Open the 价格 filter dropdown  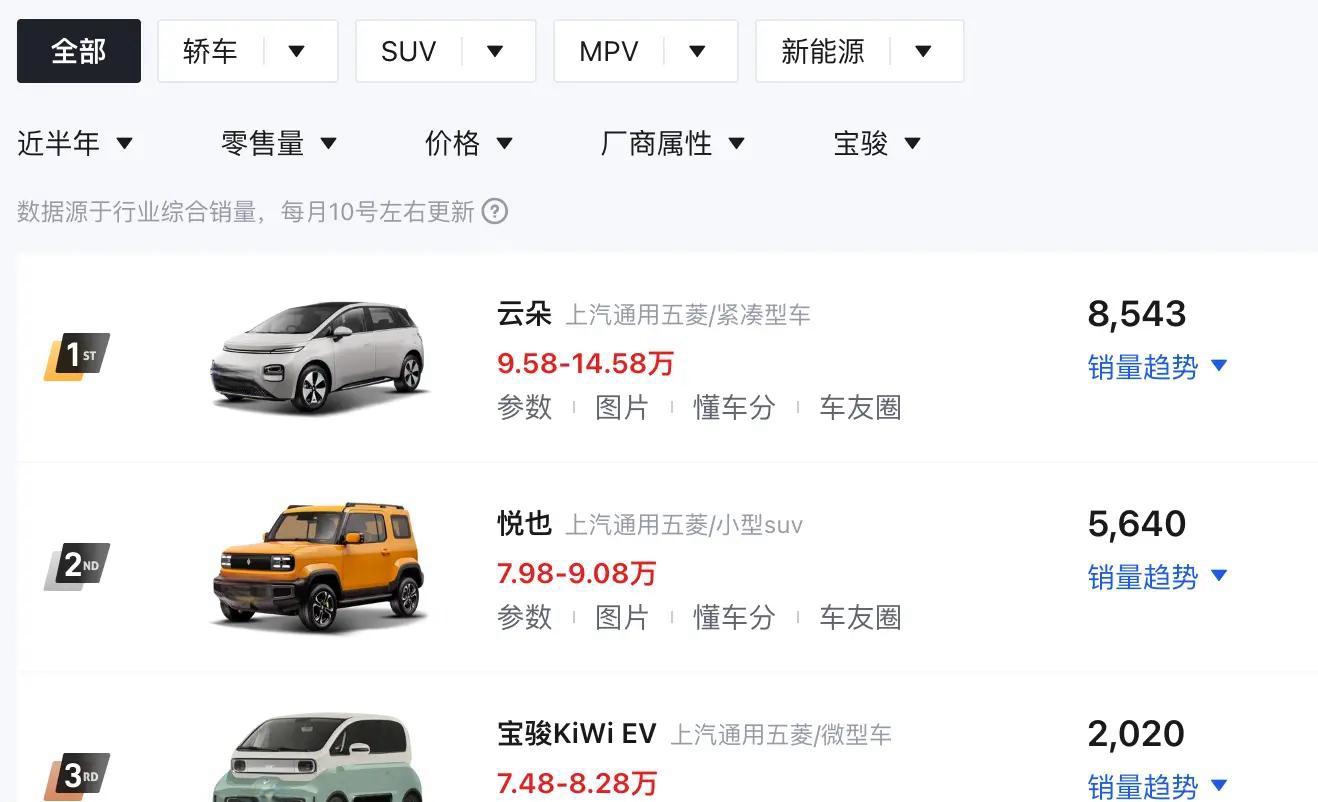470,144
